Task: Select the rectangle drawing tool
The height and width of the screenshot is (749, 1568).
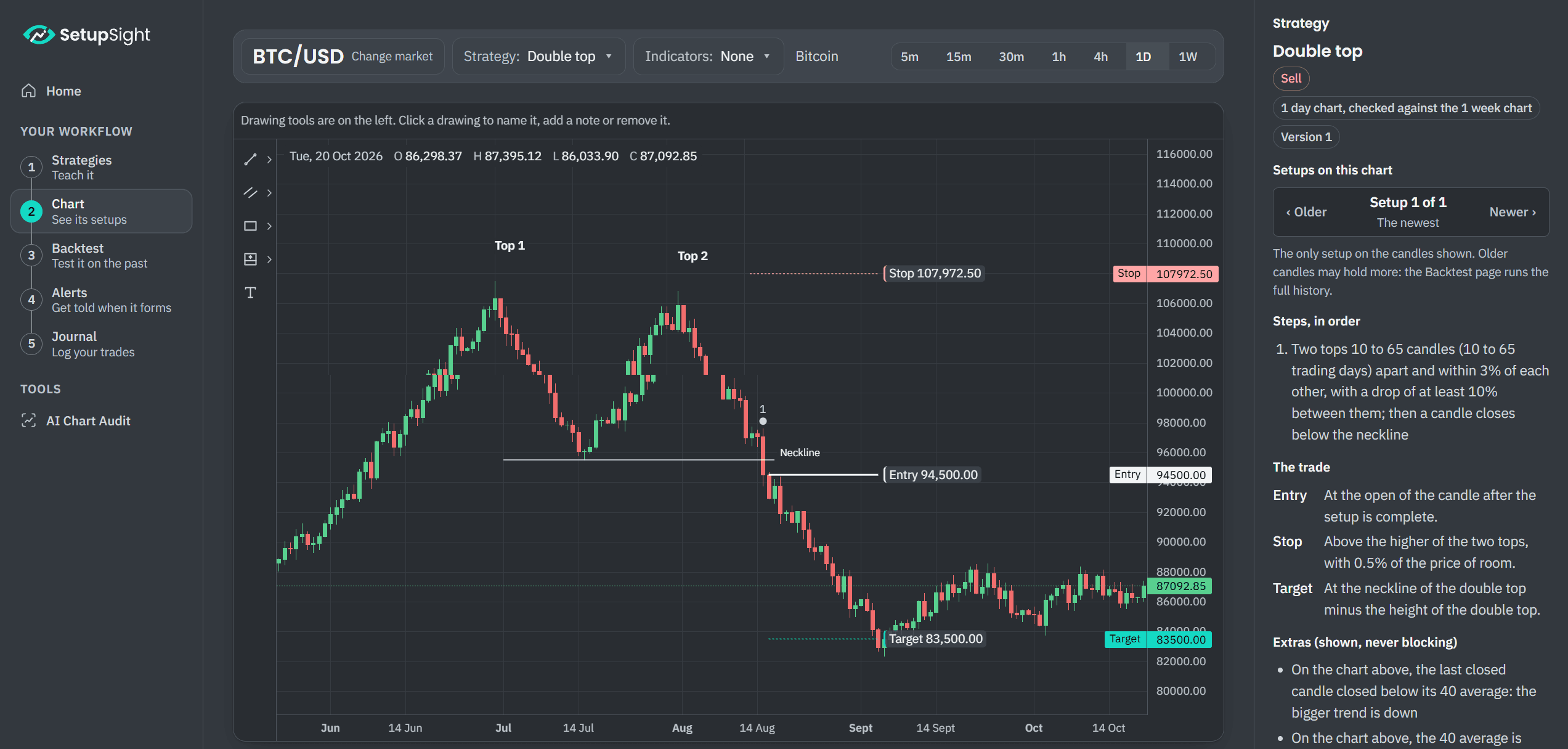Action: (x=250, y=226)
